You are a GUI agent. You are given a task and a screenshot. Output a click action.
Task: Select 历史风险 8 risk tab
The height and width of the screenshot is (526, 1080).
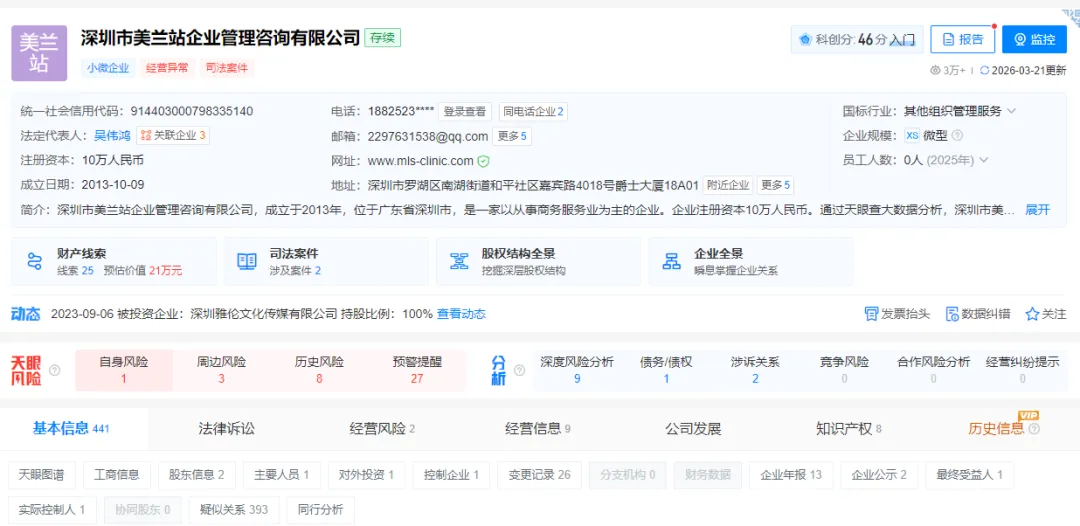319,370
